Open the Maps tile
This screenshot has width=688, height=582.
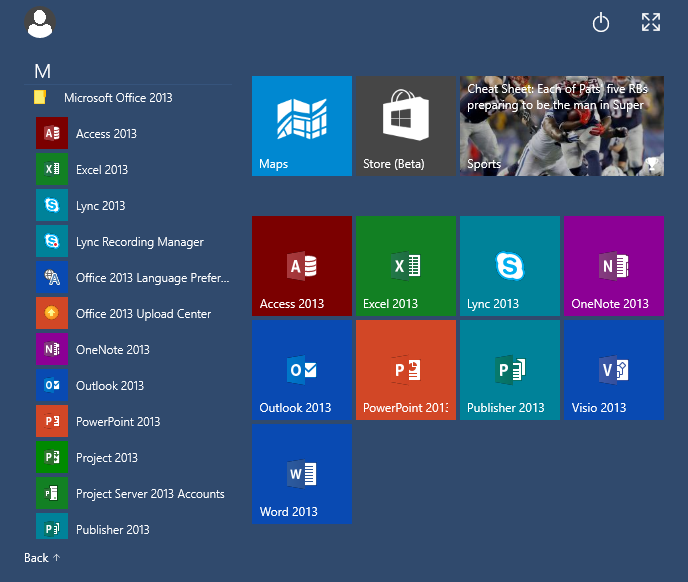[302, 126]
